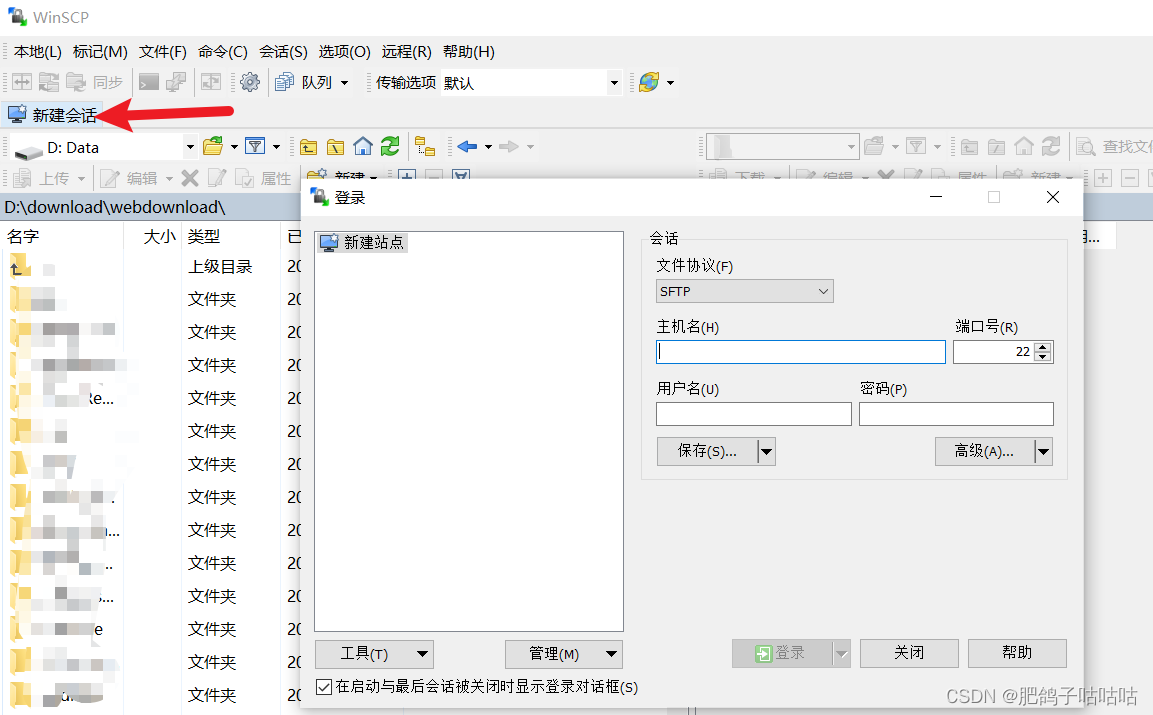This screenshot has height=715, width=1153.
Task: Click the 帮助 button in login dialog
Action: pos(1017,653)
